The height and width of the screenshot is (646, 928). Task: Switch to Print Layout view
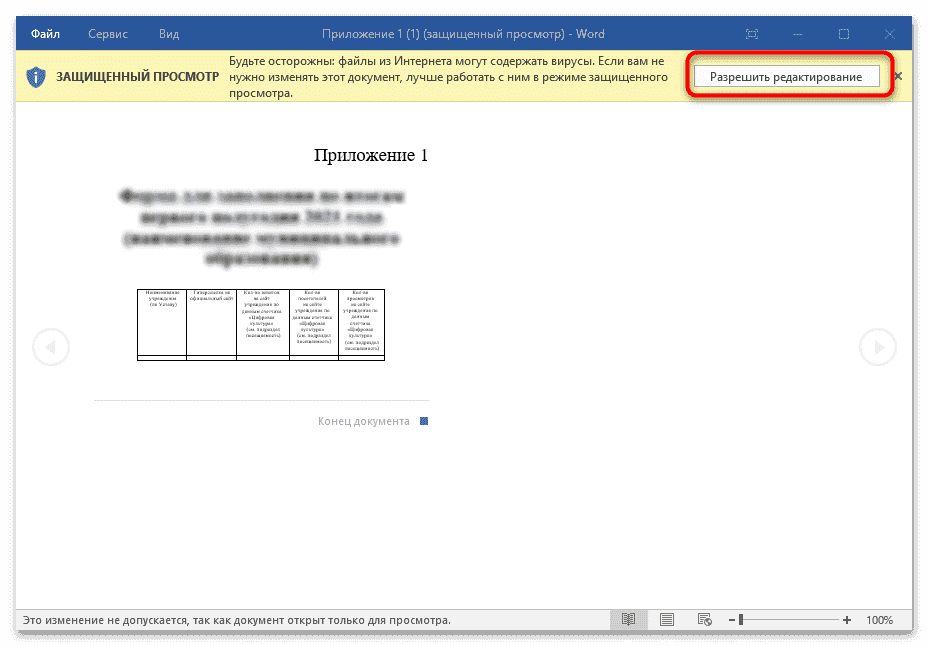point(666,619)
